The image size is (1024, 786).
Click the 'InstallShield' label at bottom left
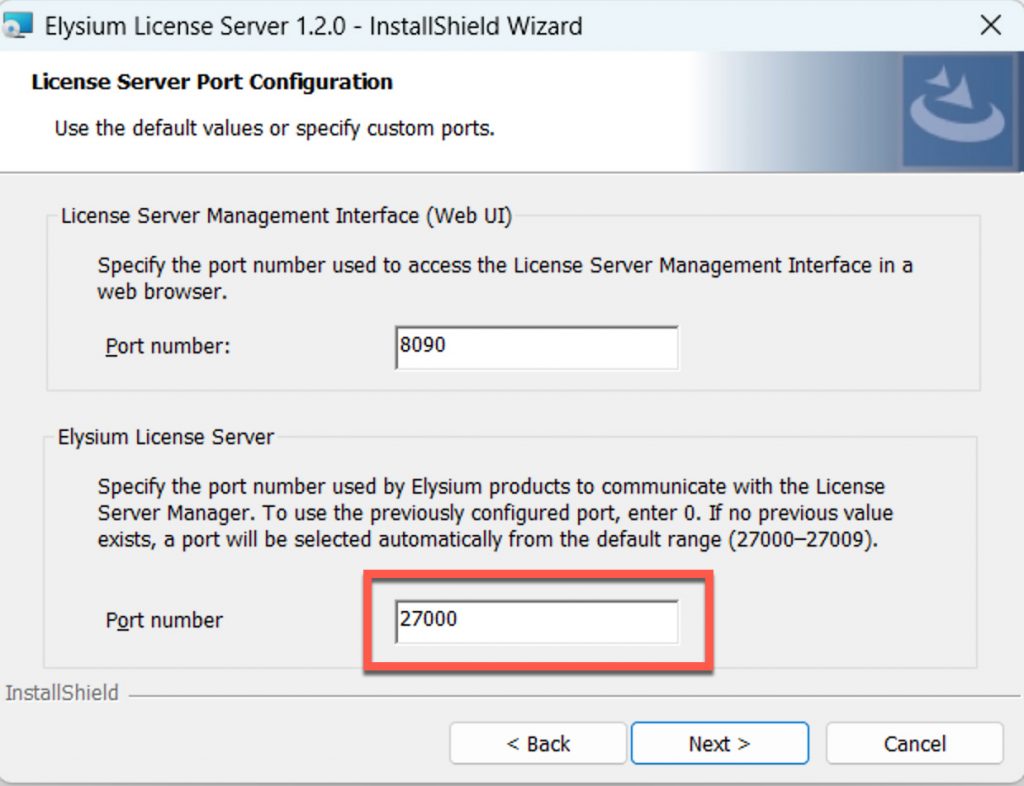tap(62, 693)
